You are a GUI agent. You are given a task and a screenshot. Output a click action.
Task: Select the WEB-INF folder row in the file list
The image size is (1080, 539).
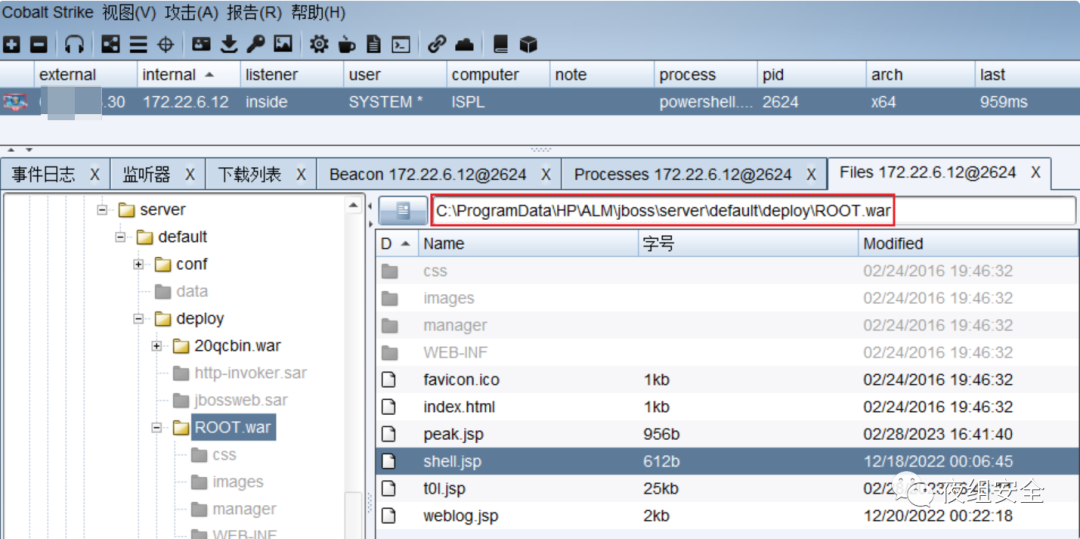pos(727,353)
